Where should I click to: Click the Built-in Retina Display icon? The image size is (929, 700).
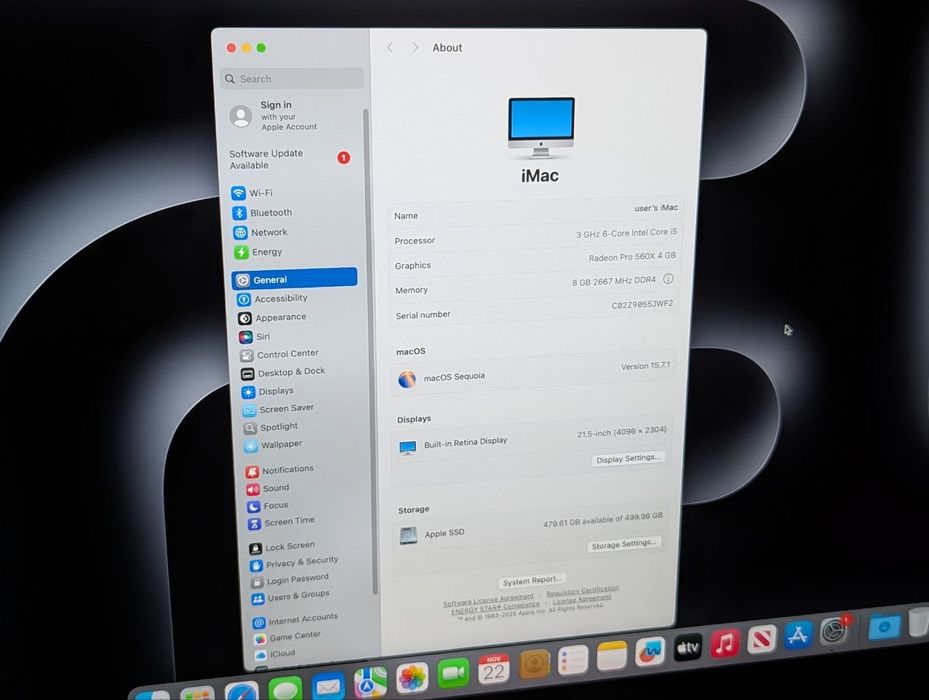(408, 448)
